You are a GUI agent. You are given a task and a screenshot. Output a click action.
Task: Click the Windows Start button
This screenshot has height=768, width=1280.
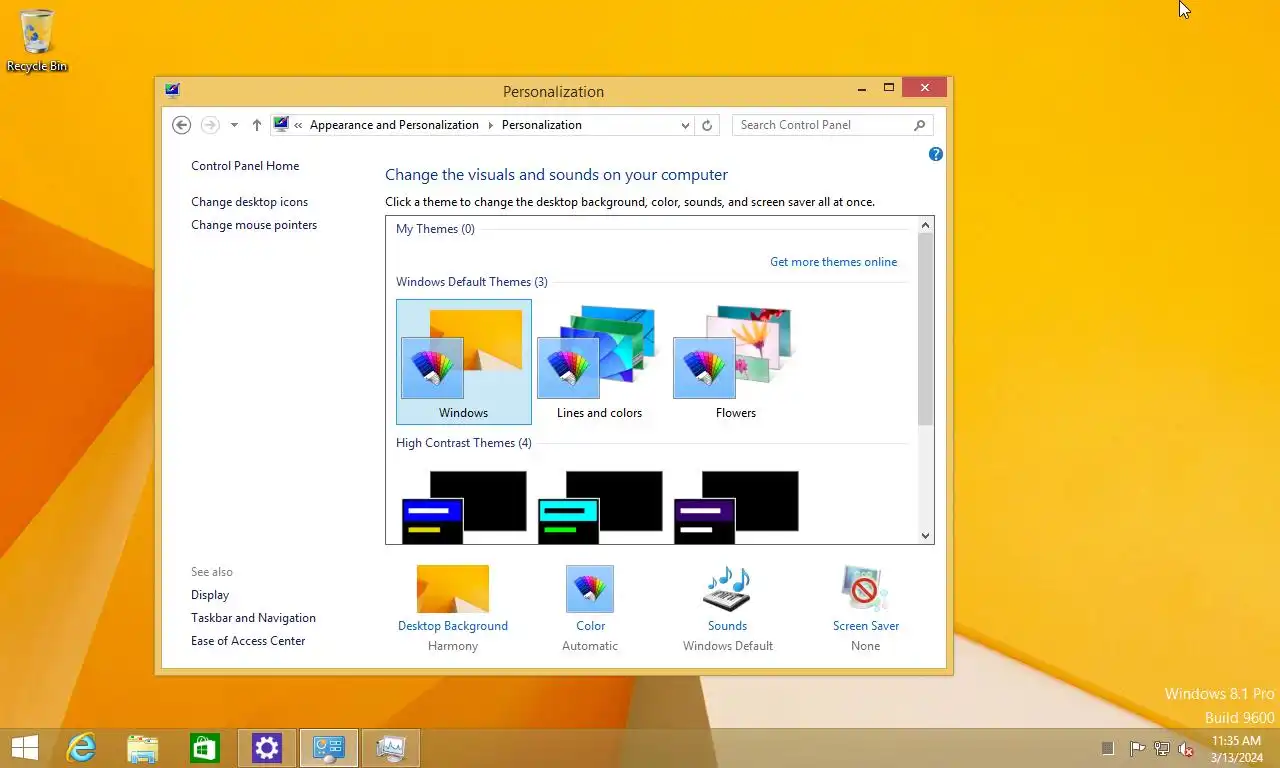point(24,748)
